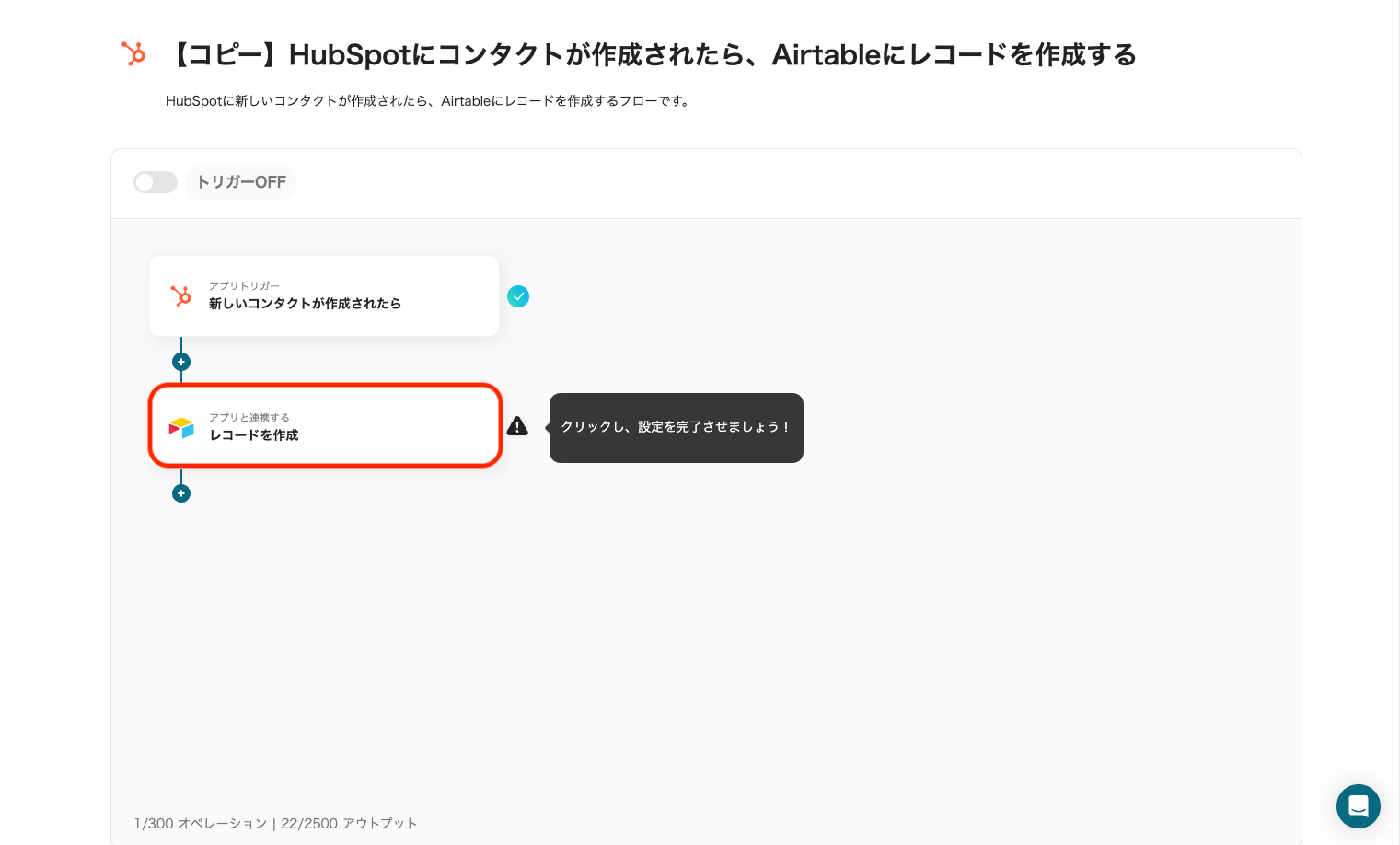
Task: Click the flow title text
Action: tap(652, 55)
